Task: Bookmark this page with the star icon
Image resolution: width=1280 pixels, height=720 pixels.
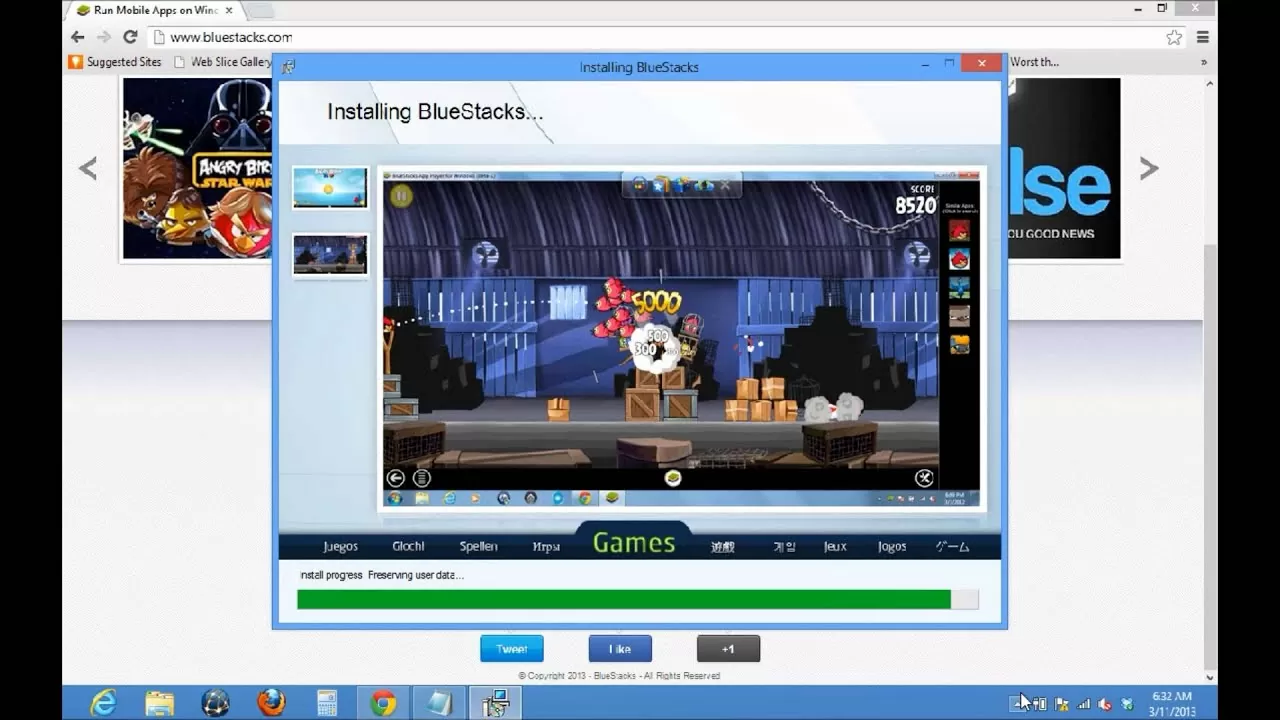Action: click(x=1174, y=37)
